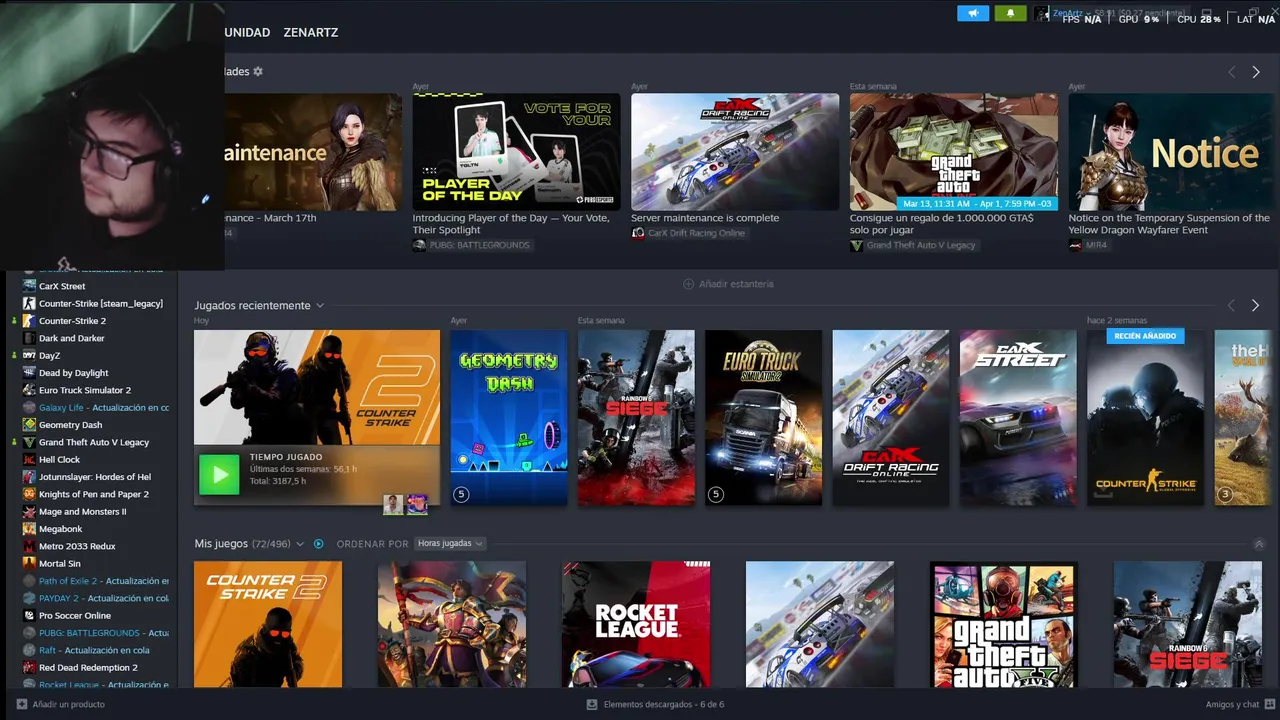Select Euro Truck Simulator 2 in the sidebar list
This screenshot has width=1280, height=720.
click(85, 390)
